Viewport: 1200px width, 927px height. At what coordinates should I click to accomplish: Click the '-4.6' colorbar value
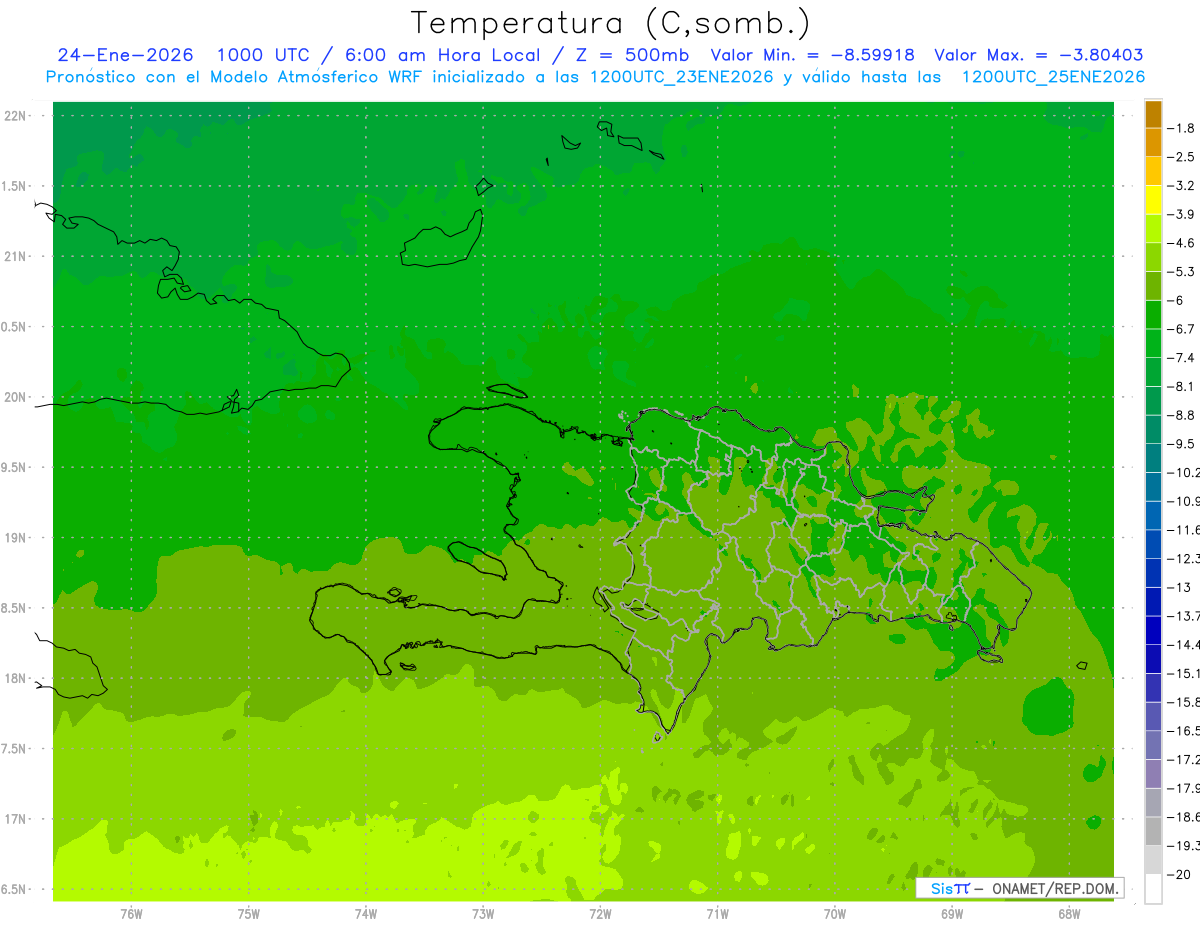coord(1181,243)
